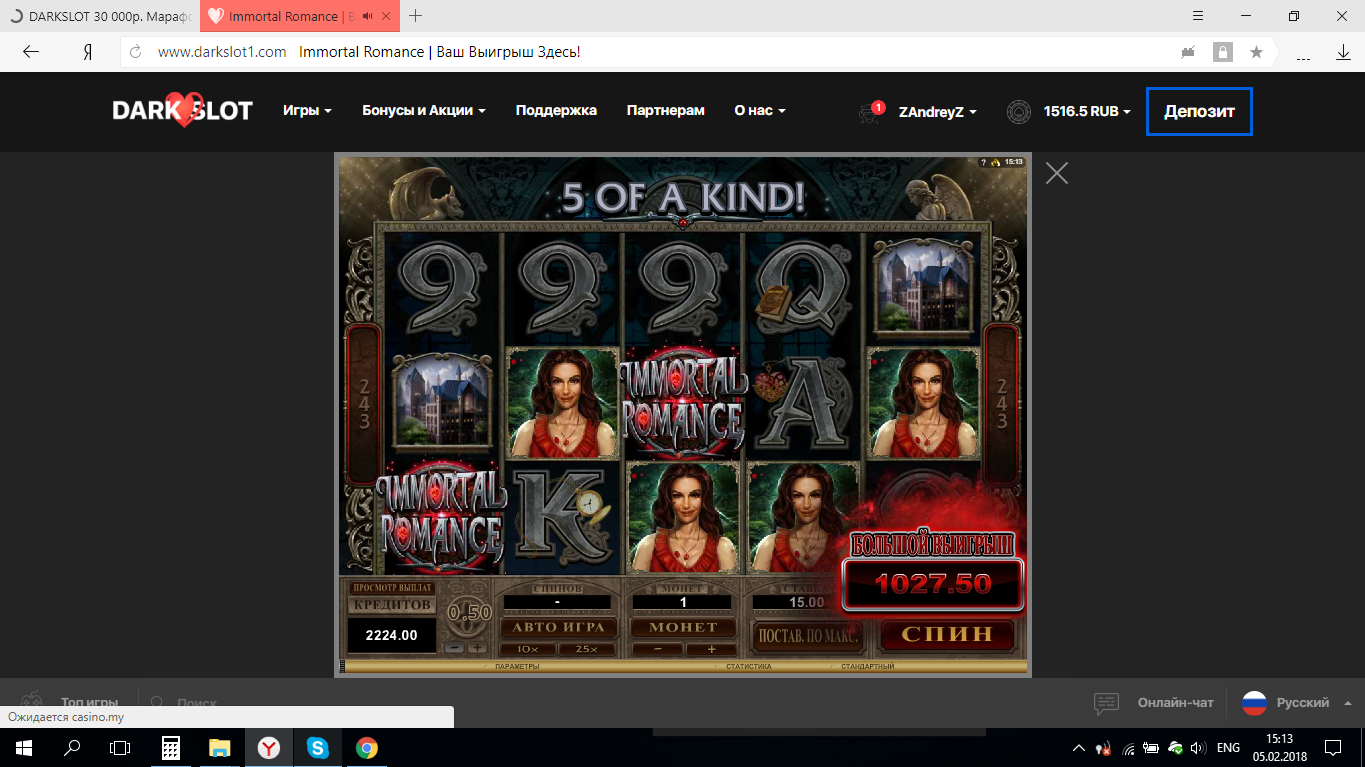Expand the О нас dropdown
Screen dimensions: 1365x767
(x=760, y=111)
